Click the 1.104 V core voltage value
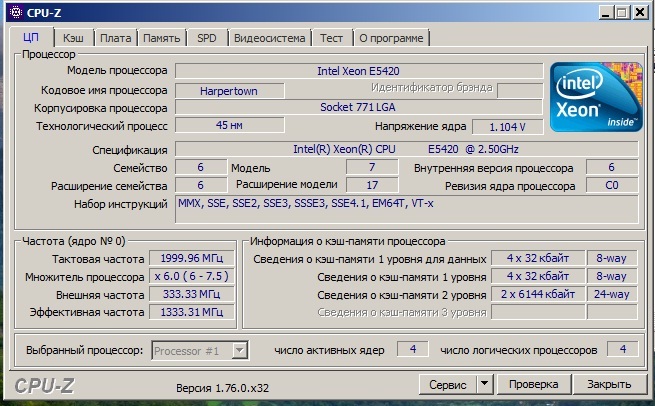Viewport: 655px width, 406px height. (x=508, y=127)
